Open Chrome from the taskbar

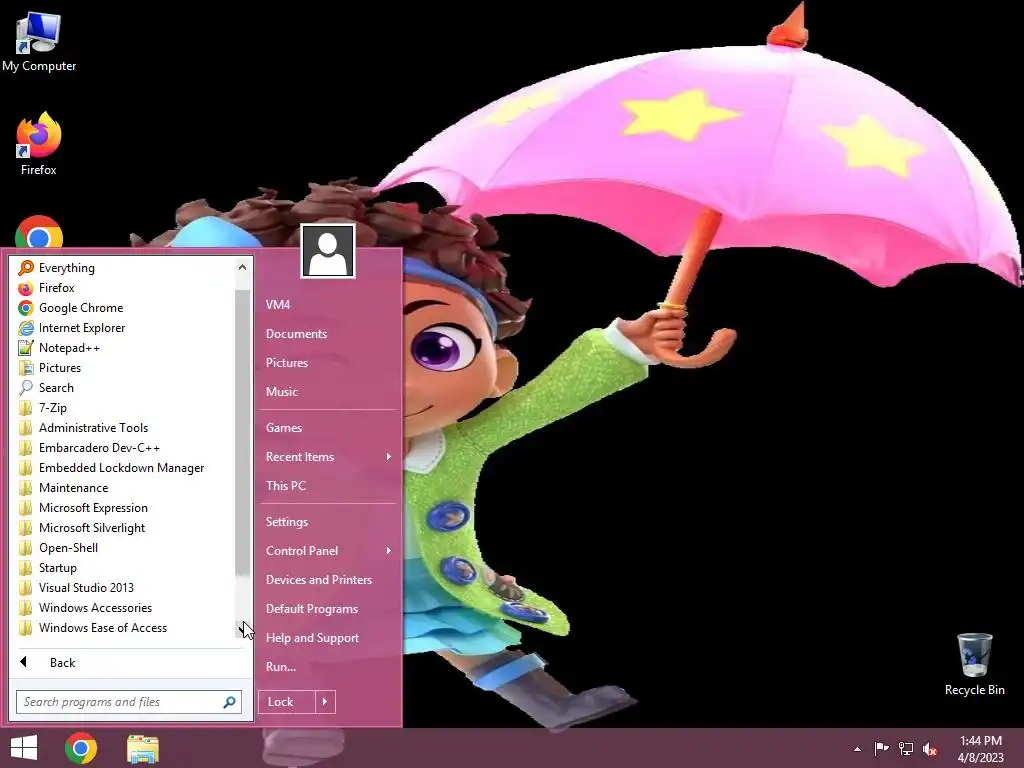pos(81,748)
